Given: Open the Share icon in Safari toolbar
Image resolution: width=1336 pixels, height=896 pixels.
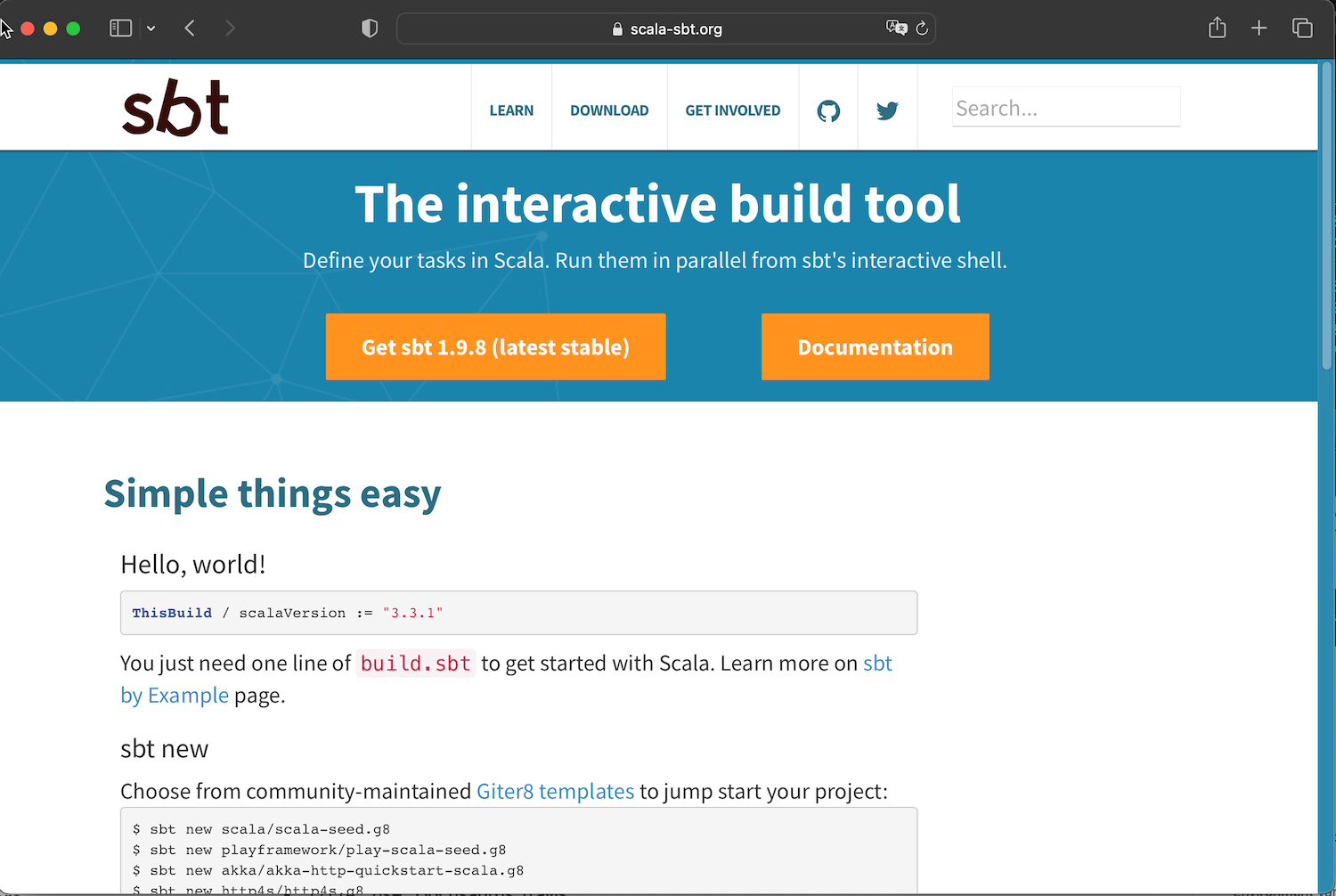Looking at the screenshot, I should pos(1218,28).
